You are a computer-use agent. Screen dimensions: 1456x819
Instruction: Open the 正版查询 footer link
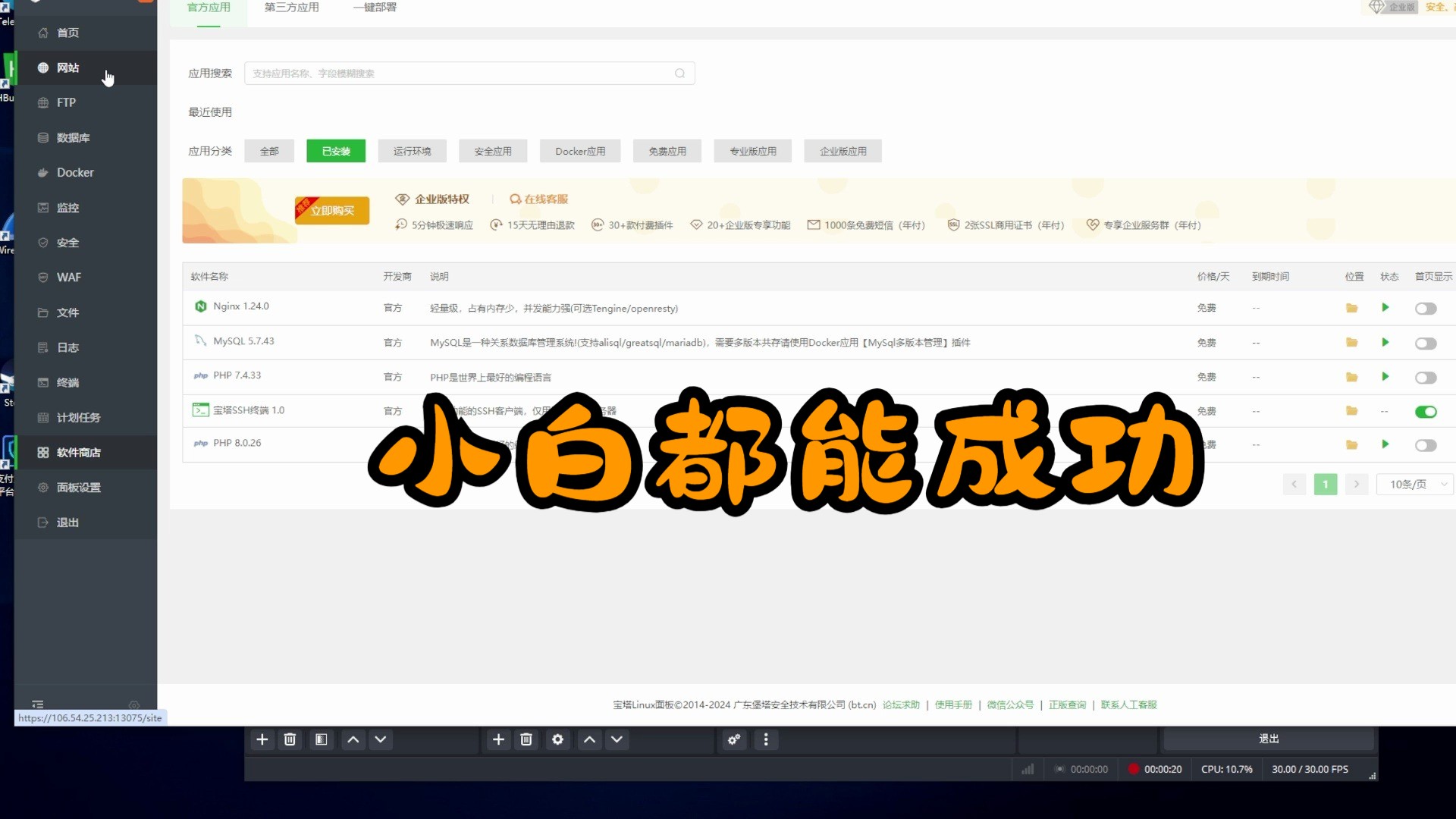pos(1067,704)
